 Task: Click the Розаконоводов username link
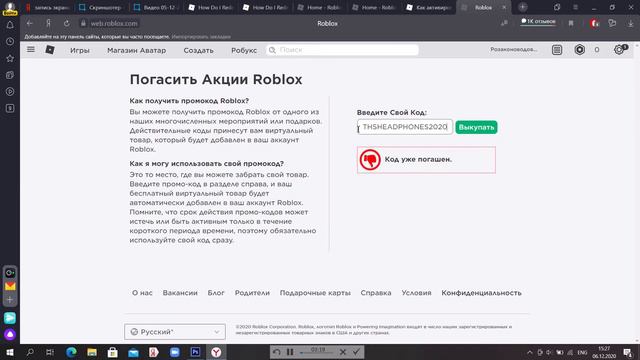tap(513, 49)
